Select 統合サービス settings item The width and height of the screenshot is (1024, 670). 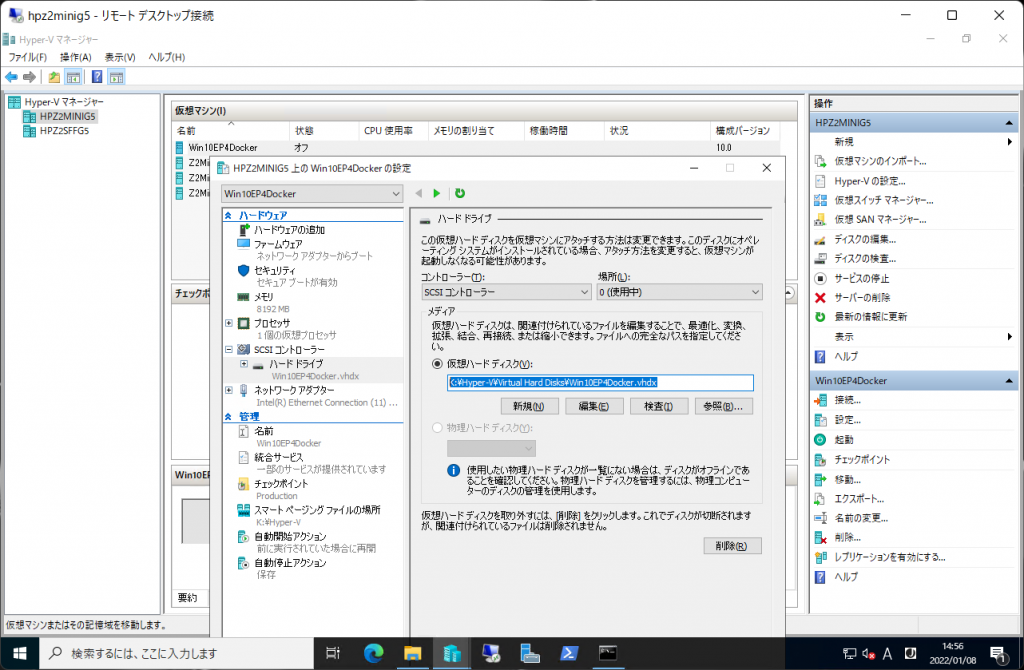(278, 457)
